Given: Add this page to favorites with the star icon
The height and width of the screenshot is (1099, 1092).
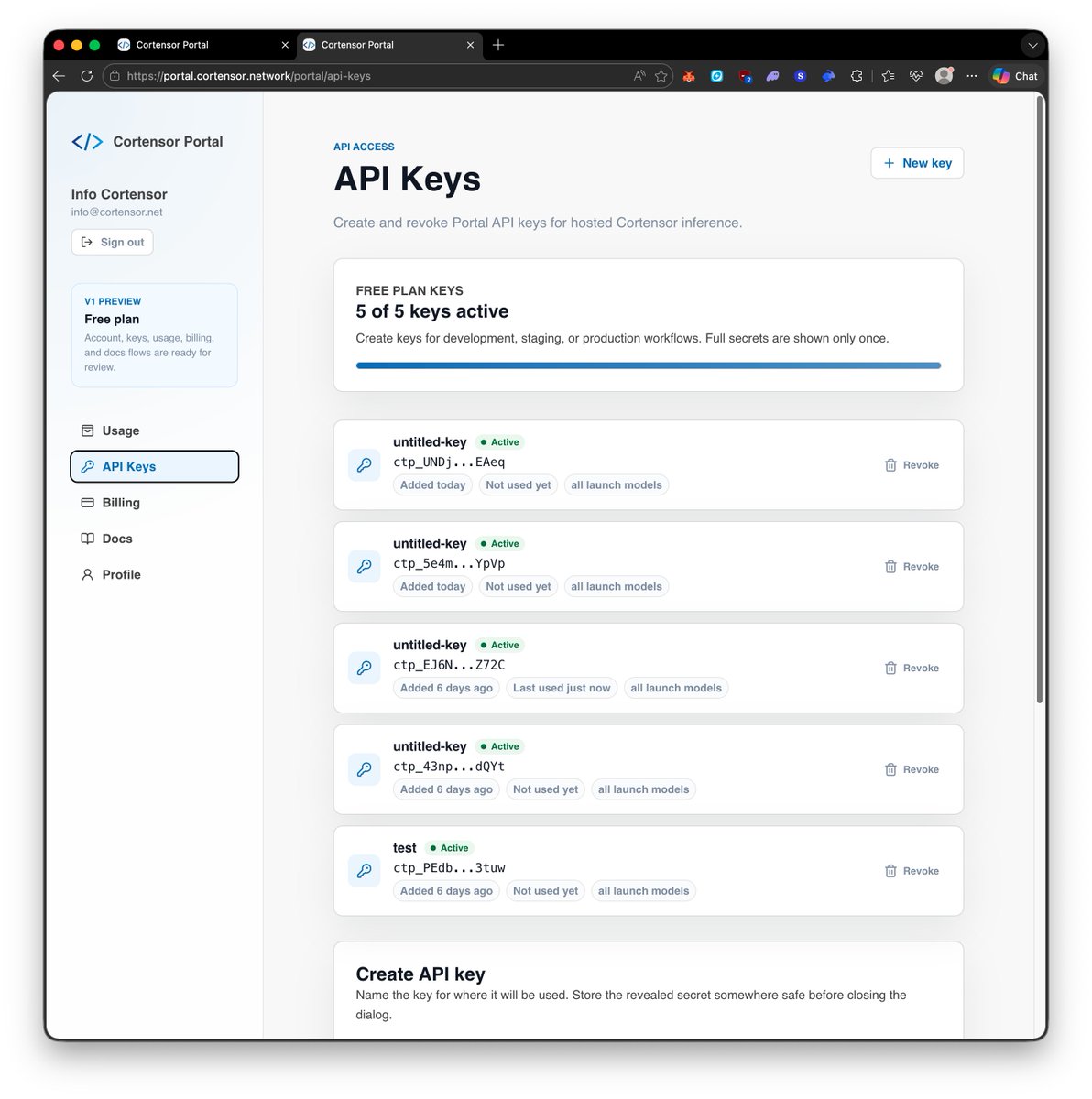Looking at the screenshot, I should click(x=661, y=76).
